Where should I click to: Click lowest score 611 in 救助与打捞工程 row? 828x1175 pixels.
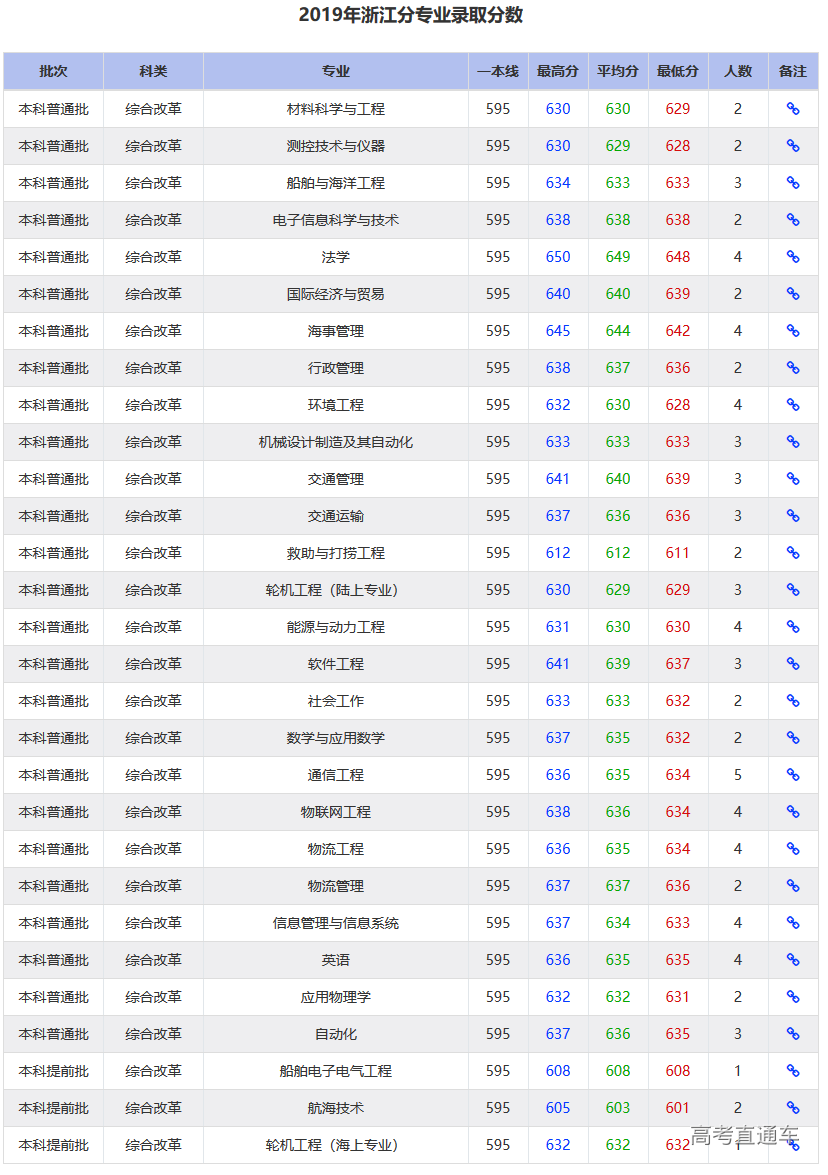pyautogui.click(x=678, y=553)
